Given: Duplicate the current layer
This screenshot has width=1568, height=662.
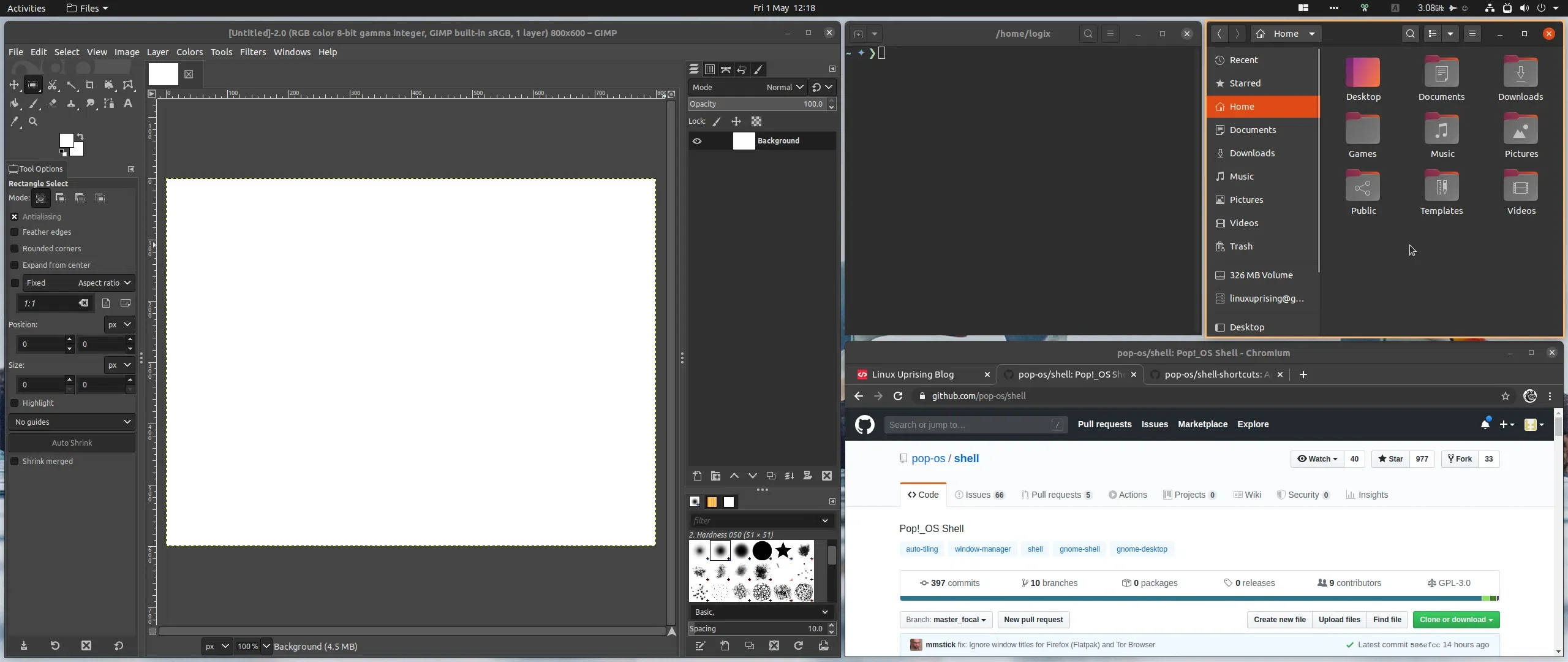Looking at the screenshot, I should [x=771, y=476].
